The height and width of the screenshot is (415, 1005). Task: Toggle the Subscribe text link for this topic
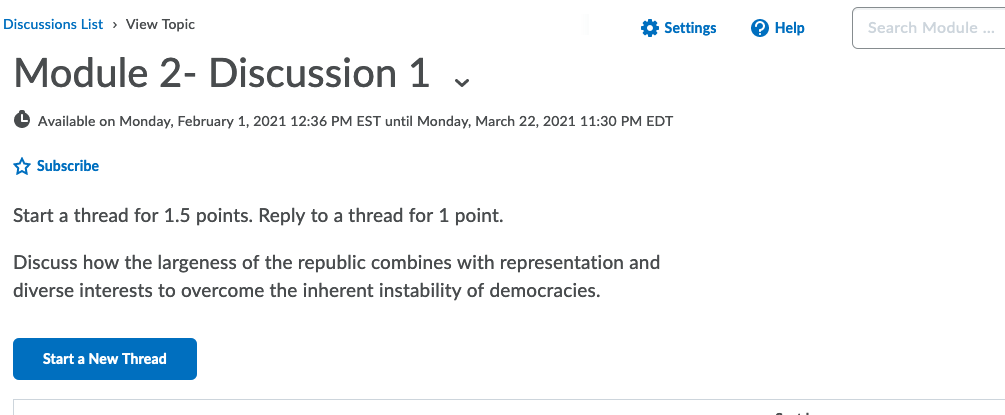point(68,166)
